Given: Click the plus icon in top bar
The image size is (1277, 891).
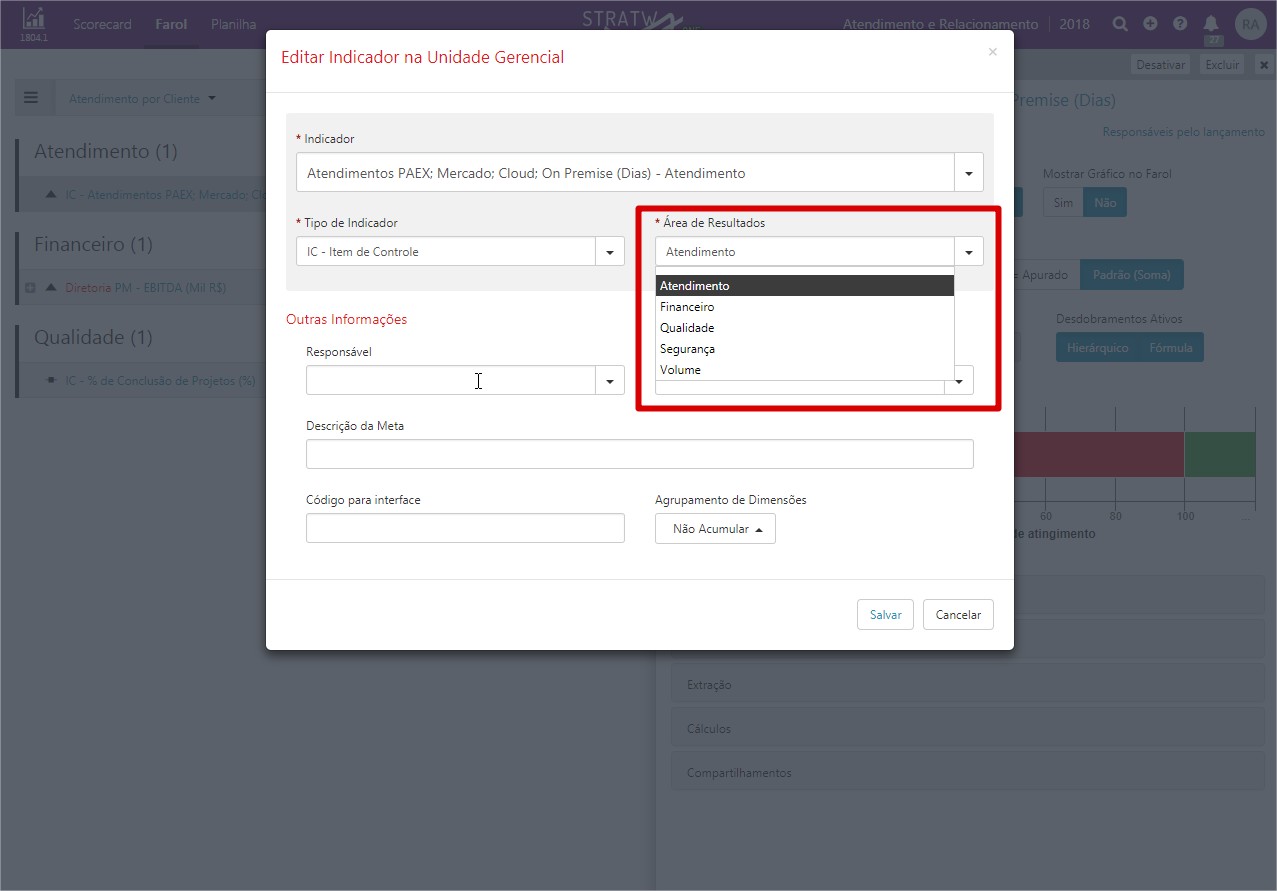Looking at the screenshot, I should tap(1150, 24).
